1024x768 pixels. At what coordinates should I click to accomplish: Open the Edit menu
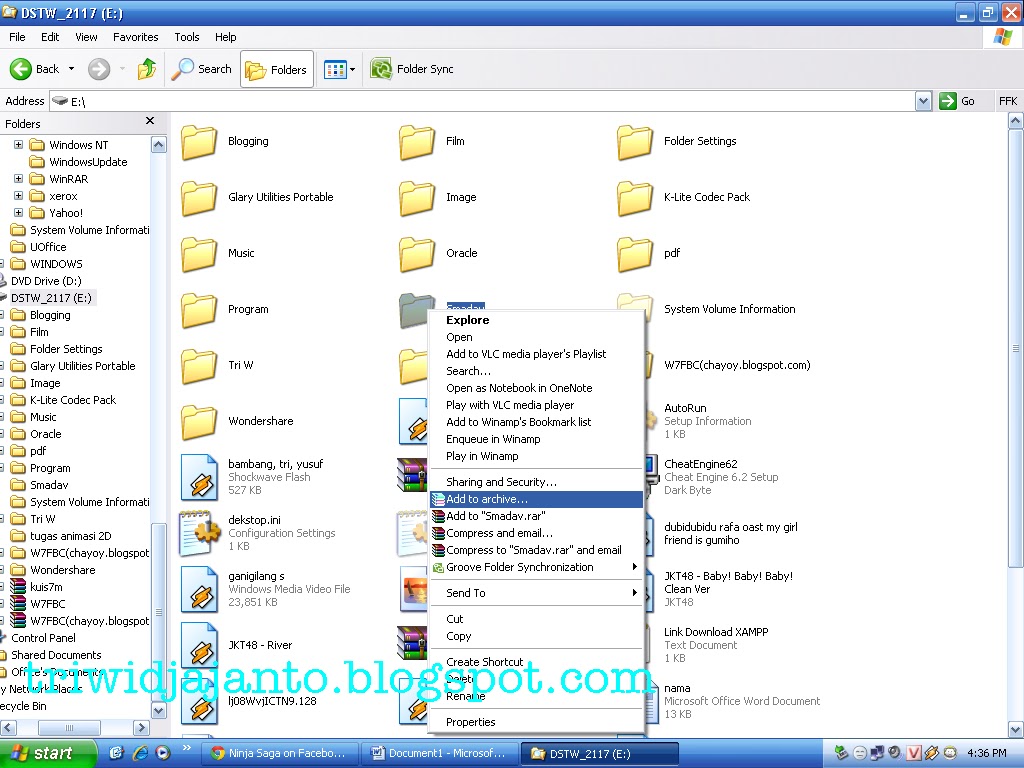(50, 37)
